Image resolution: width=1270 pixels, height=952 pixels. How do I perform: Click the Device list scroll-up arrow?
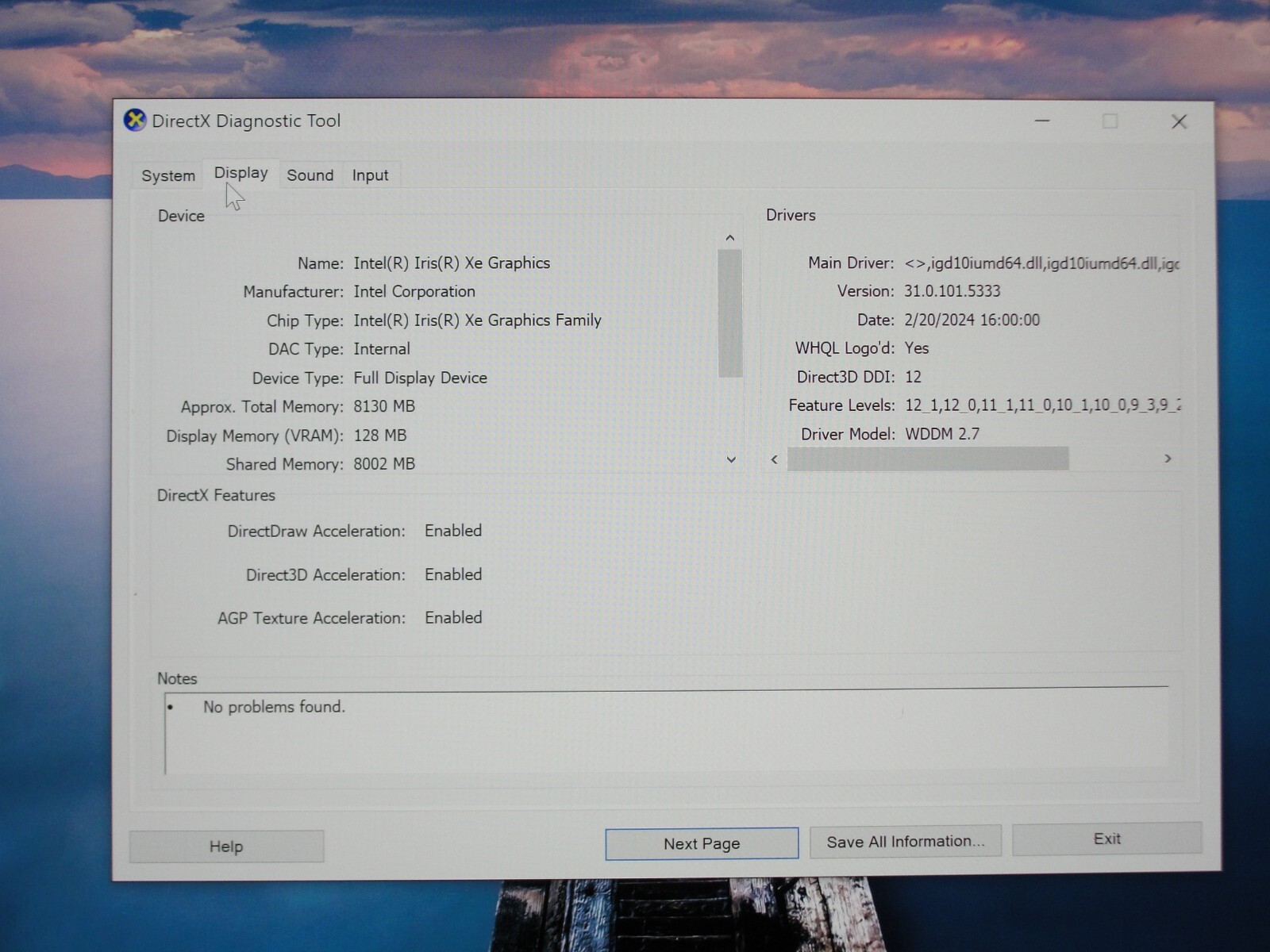[730, 238]
